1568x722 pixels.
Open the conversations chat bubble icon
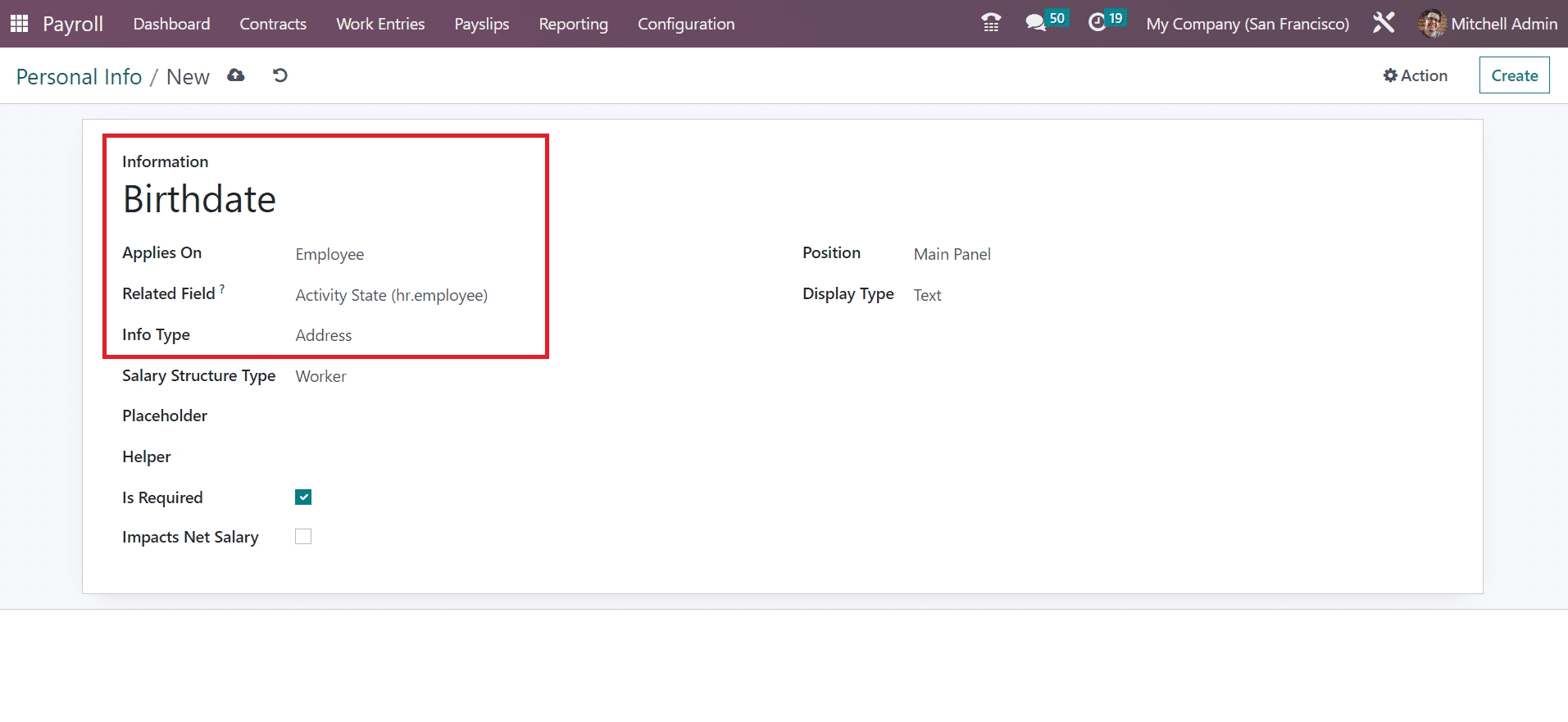tap(1036, 23)
